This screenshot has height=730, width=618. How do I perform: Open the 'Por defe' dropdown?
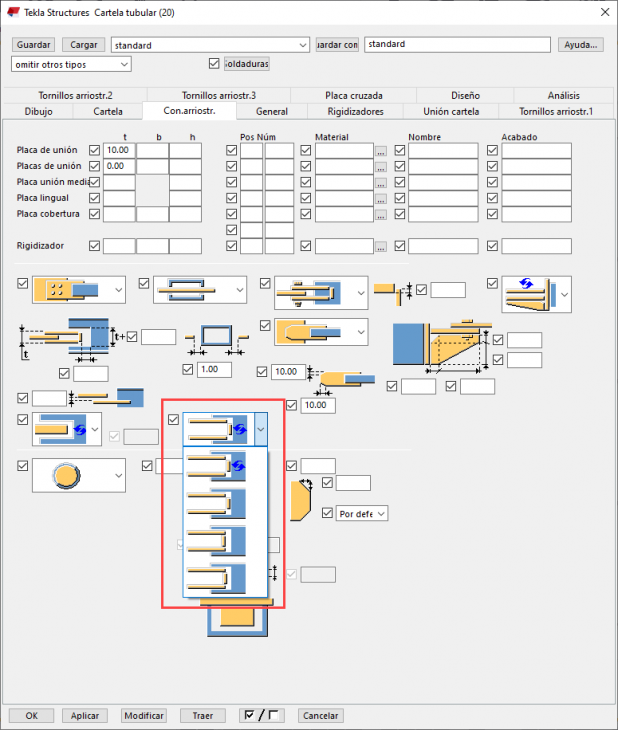tap(362, 514)
